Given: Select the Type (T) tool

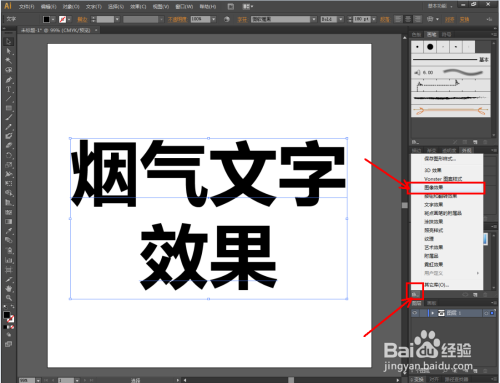Looking at the screenshot, I should (9, 89).
